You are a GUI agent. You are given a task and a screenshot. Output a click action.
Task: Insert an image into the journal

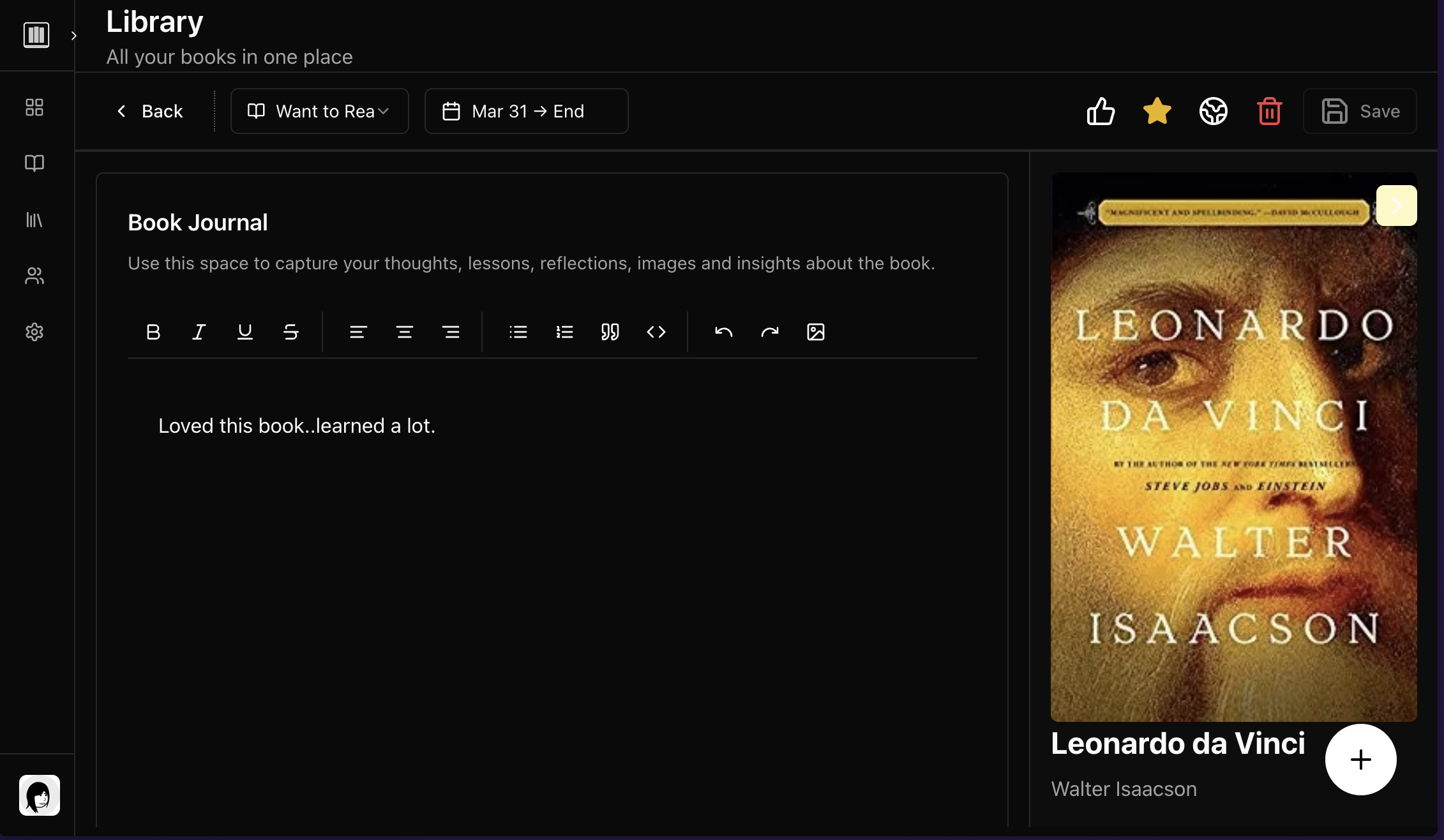816,332
